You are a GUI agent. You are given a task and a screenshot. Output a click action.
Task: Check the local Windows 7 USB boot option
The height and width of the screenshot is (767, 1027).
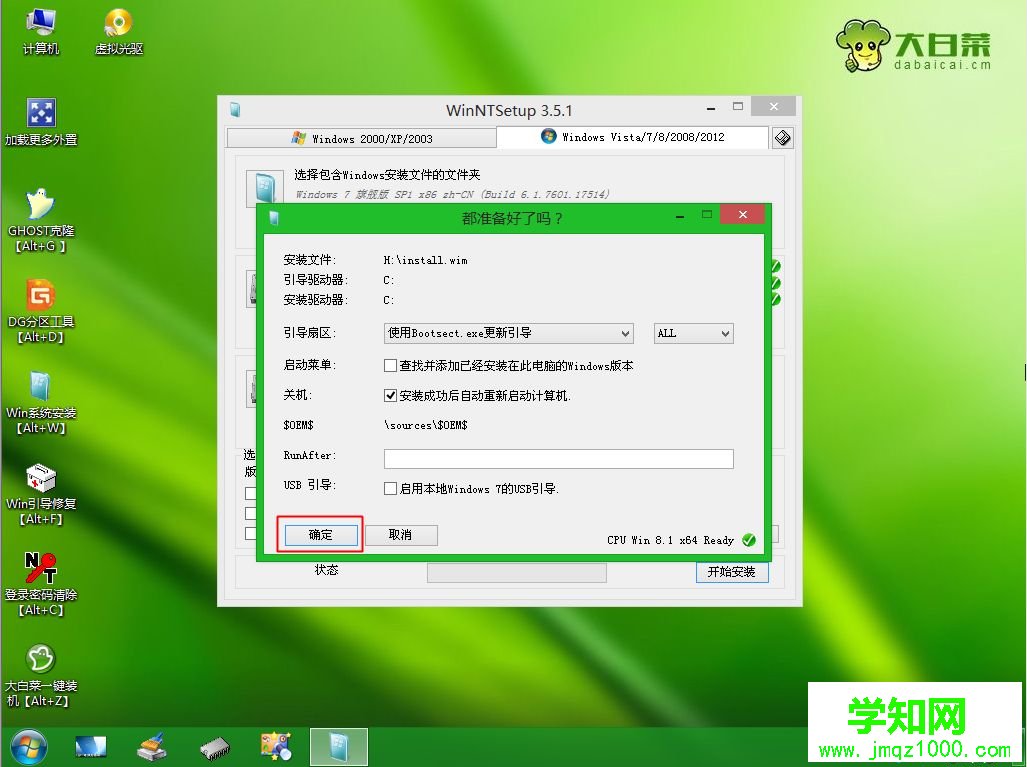click(x=389, y=488)
